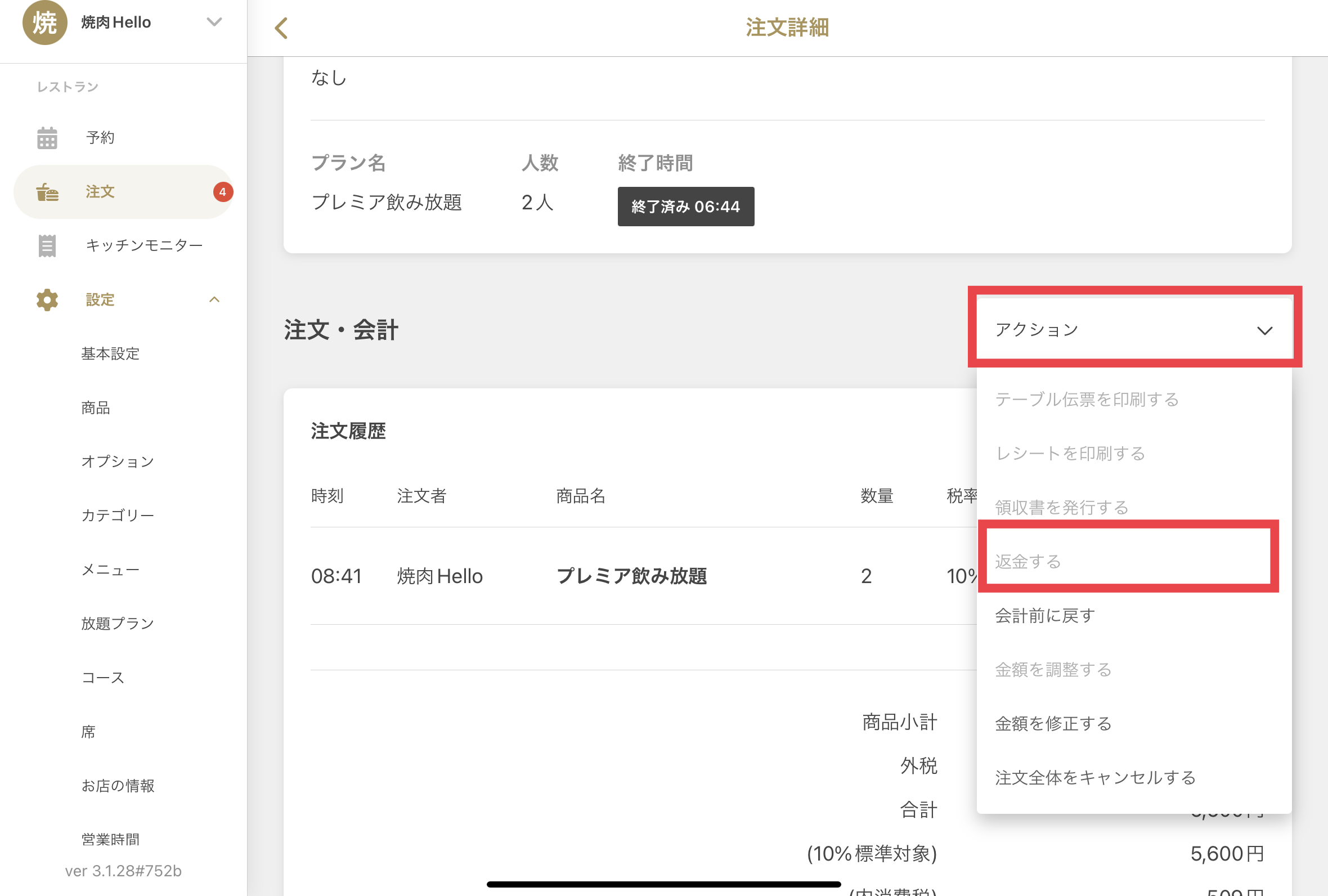Select the 注文 orders icon with badge
The height and width of the screenshot is (896, 1328).
[x=47, y=192]
